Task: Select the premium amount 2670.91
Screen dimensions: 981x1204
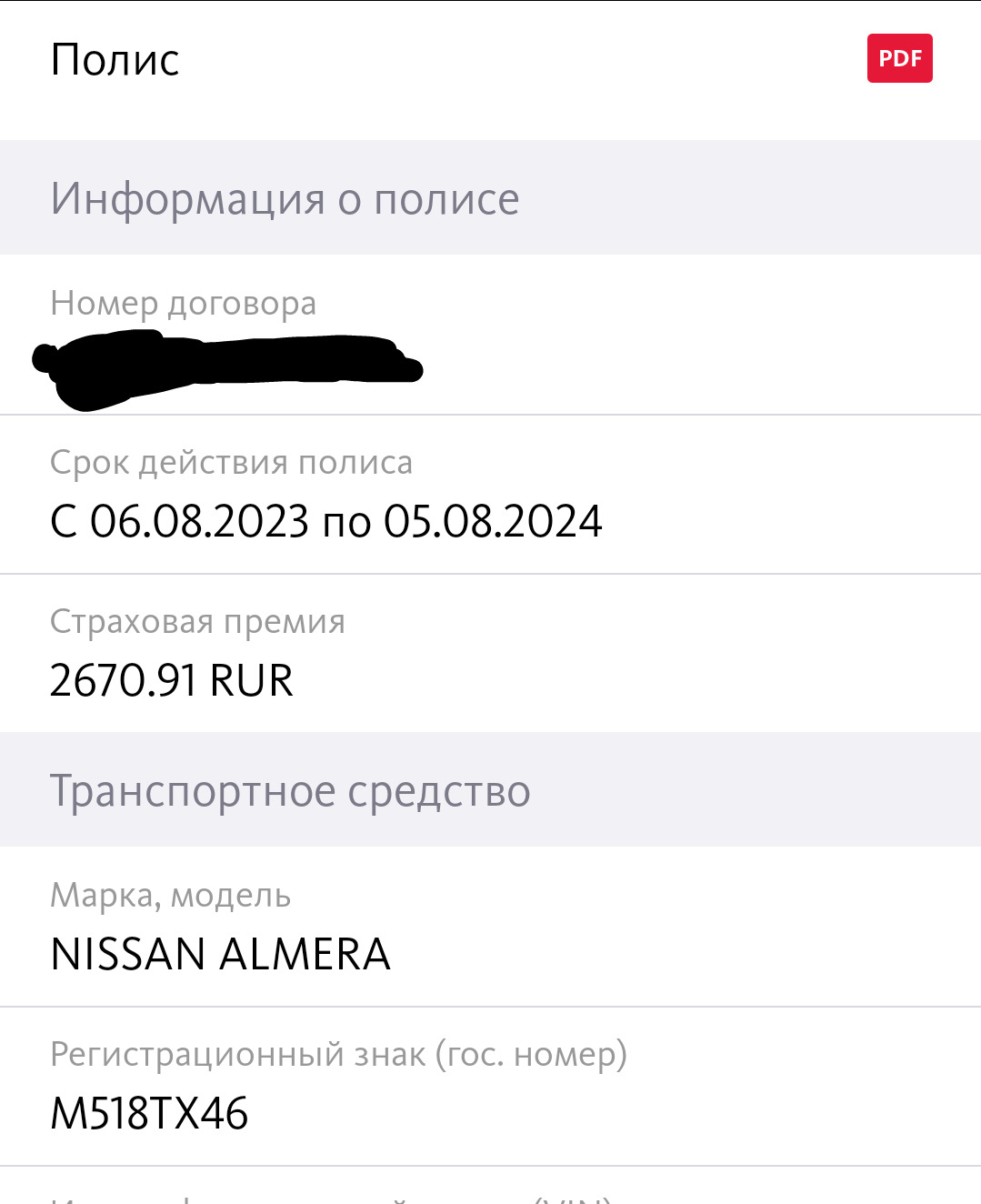Action: (123, 680)
